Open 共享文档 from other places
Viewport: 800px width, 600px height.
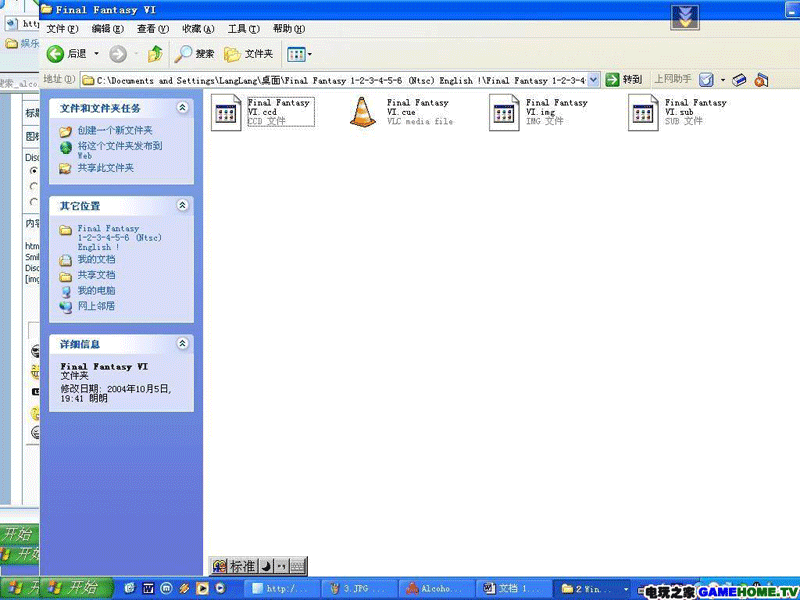[x=96, y=276]
